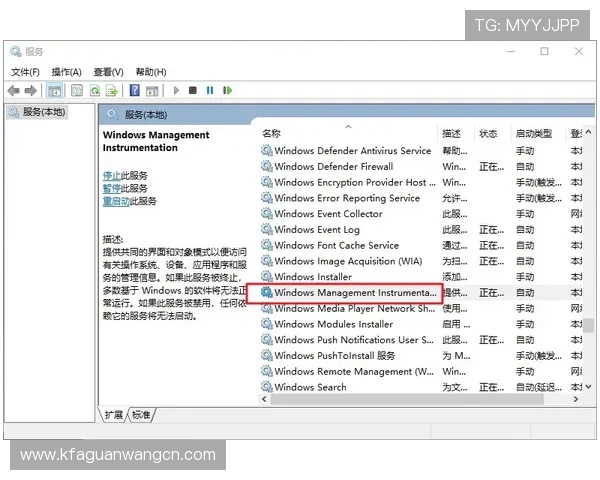Click the Refresh toolbar icon
The height and width of the screenshot is (480, 600).
click(x=95, y=91)
